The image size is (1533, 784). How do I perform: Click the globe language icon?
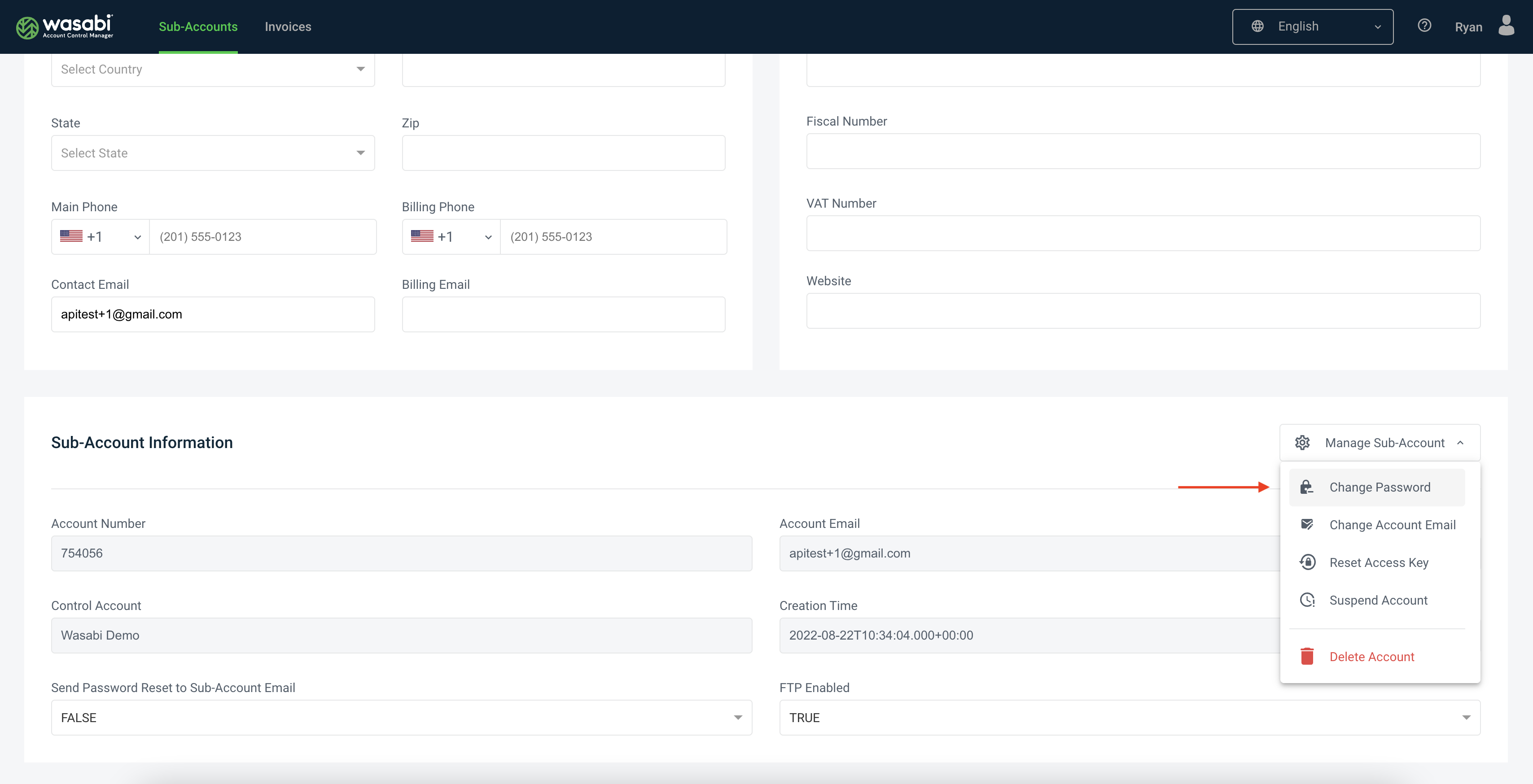(x=1257, y=26)
